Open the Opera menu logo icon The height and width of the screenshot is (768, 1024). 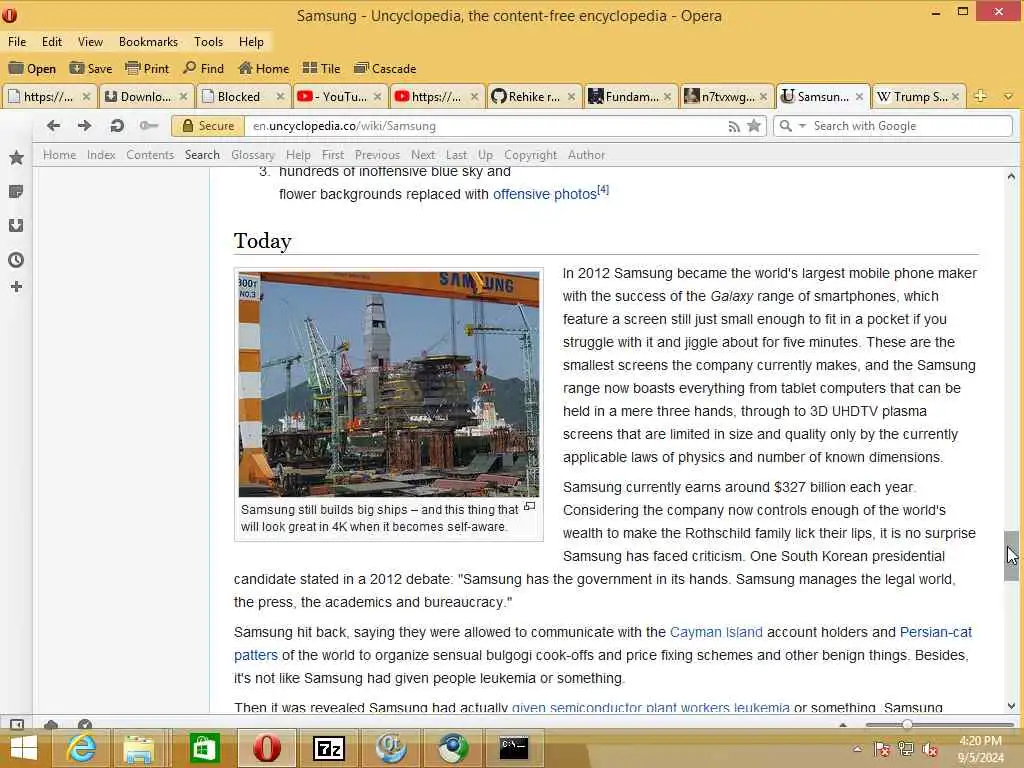[9, 14]
